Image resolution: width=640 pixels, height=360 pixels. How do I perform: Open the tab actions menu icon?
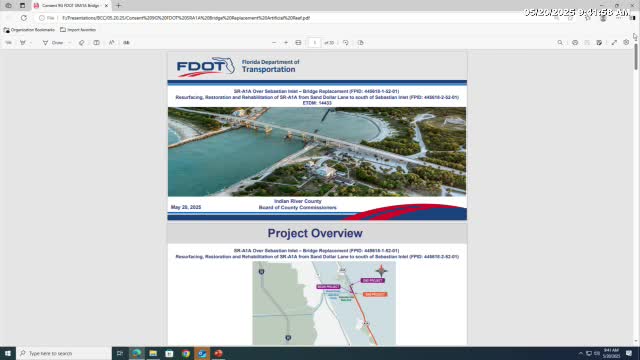coord(22,6)
